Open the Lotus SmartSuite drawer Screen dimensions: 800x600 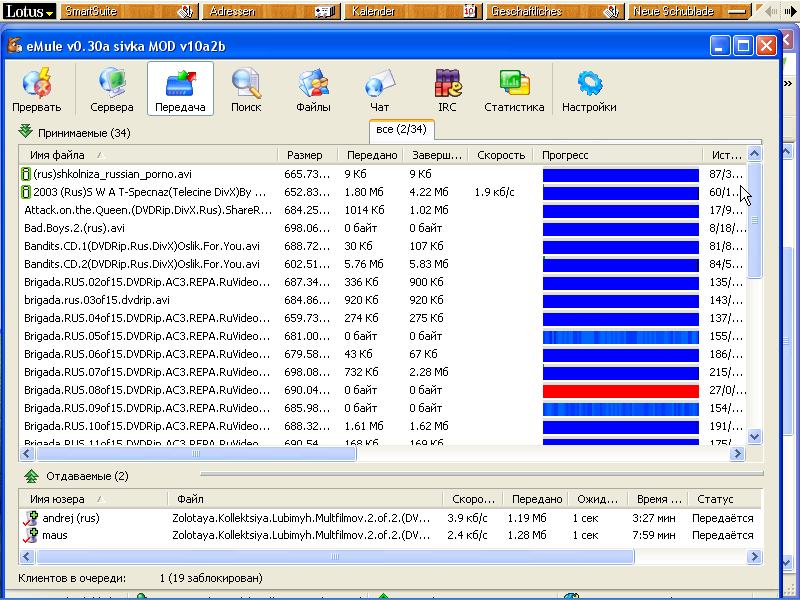(x=129, y=11)
